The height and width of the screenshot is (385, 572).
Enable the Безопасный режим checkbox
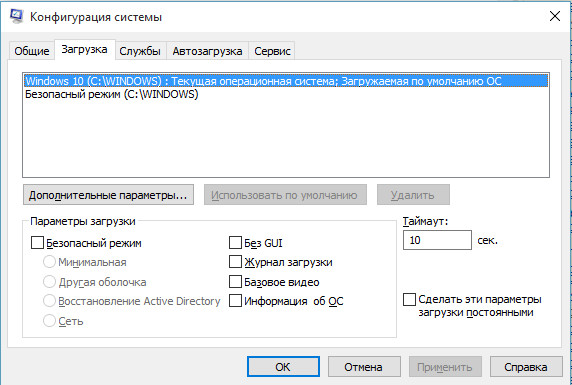coord(37,243)
